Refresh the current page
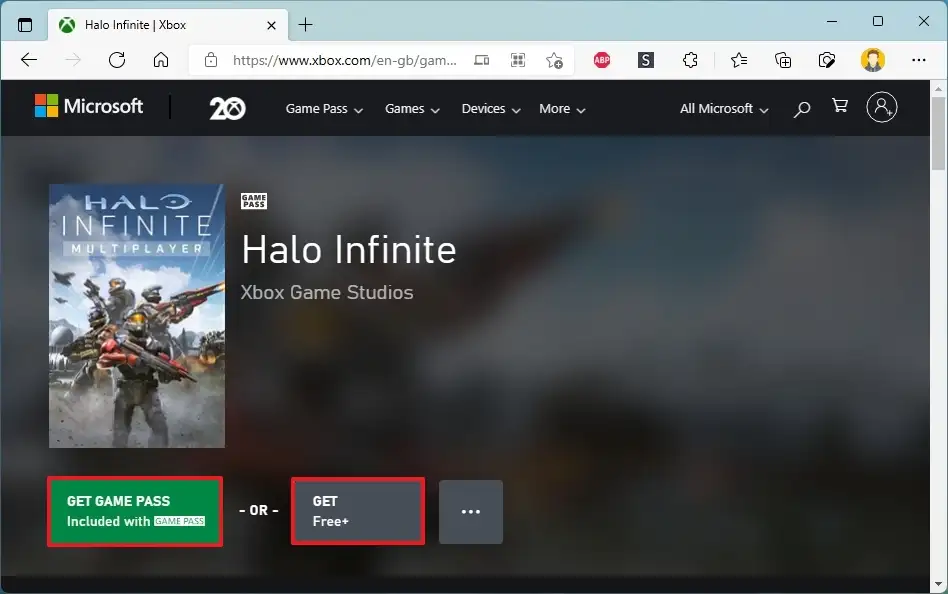This screenshot has height=594, width=948. [117, 60]
